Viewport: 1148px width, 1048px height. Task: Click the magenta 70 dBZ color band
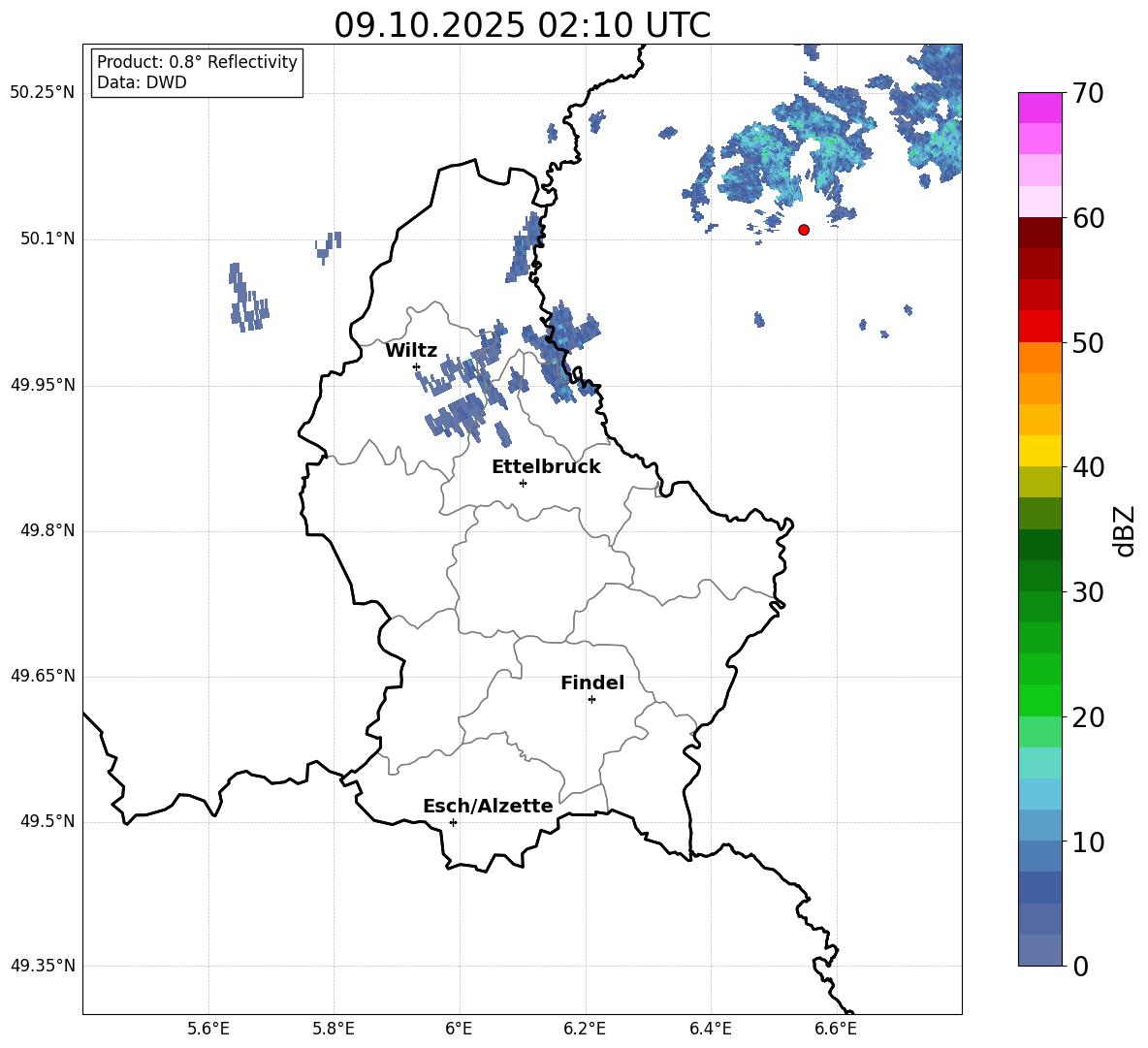coord(1039,108)
